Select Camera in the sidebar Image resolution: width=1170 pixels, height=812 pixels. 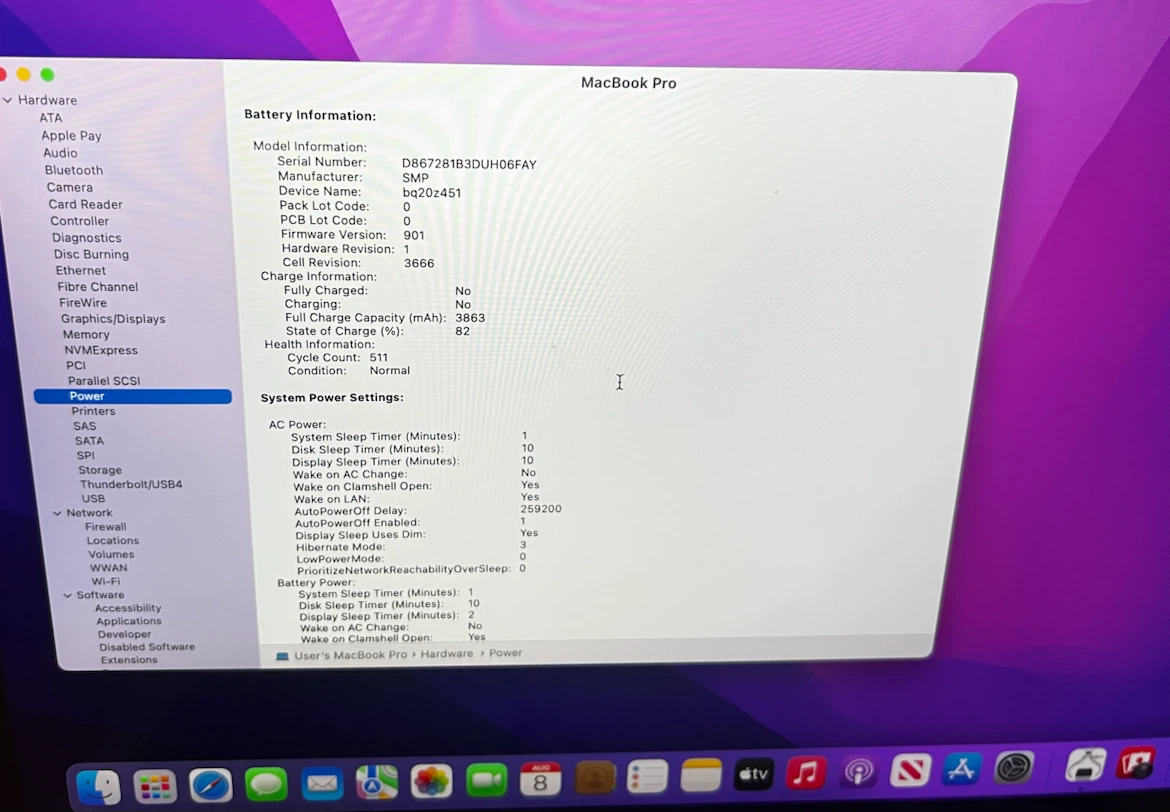click(x=69, y=187)
